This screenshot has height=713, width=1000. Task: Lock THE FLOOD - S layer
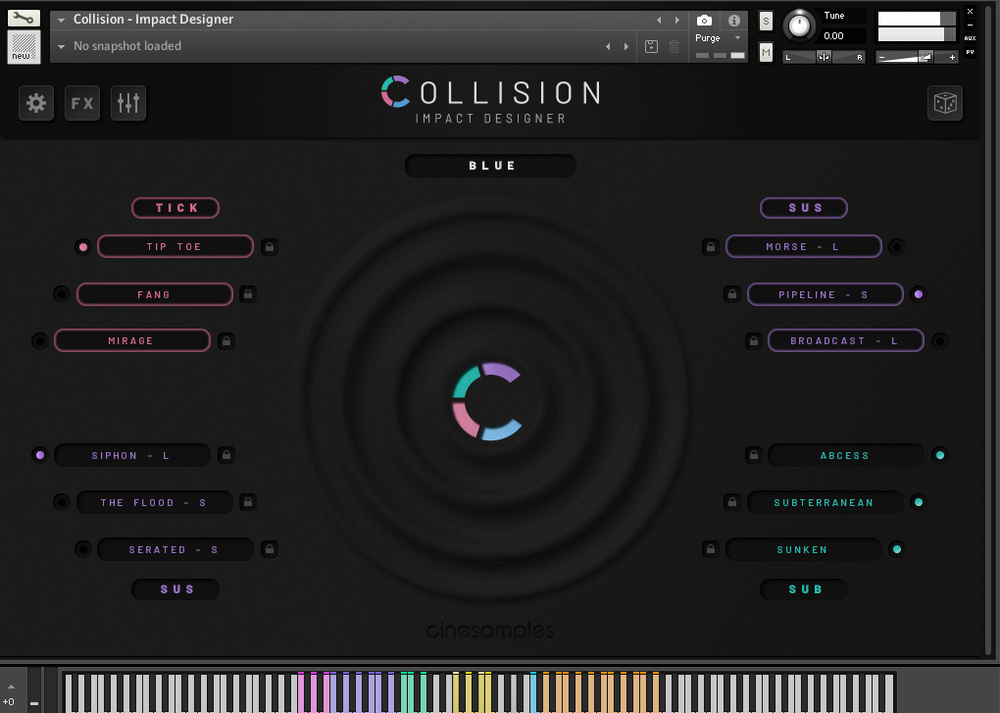[x=248, y=502]
